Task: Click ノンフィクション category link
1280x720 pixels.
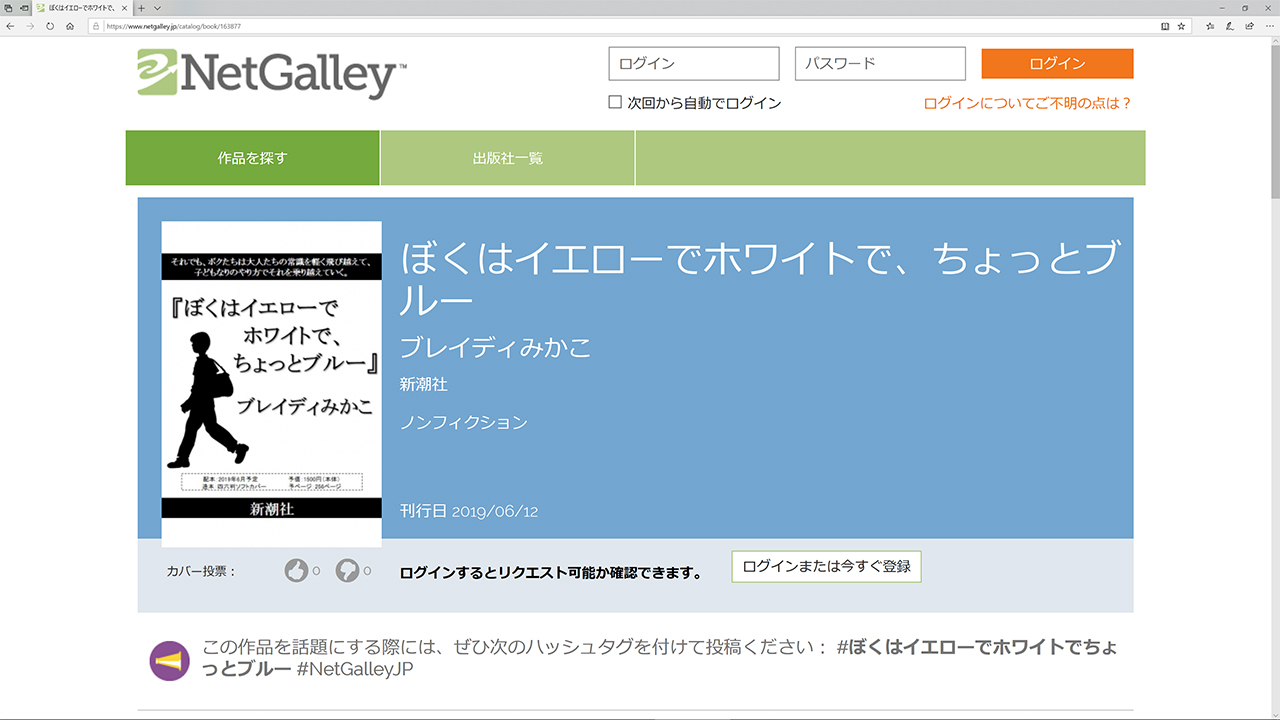Action: coord(464,422)
